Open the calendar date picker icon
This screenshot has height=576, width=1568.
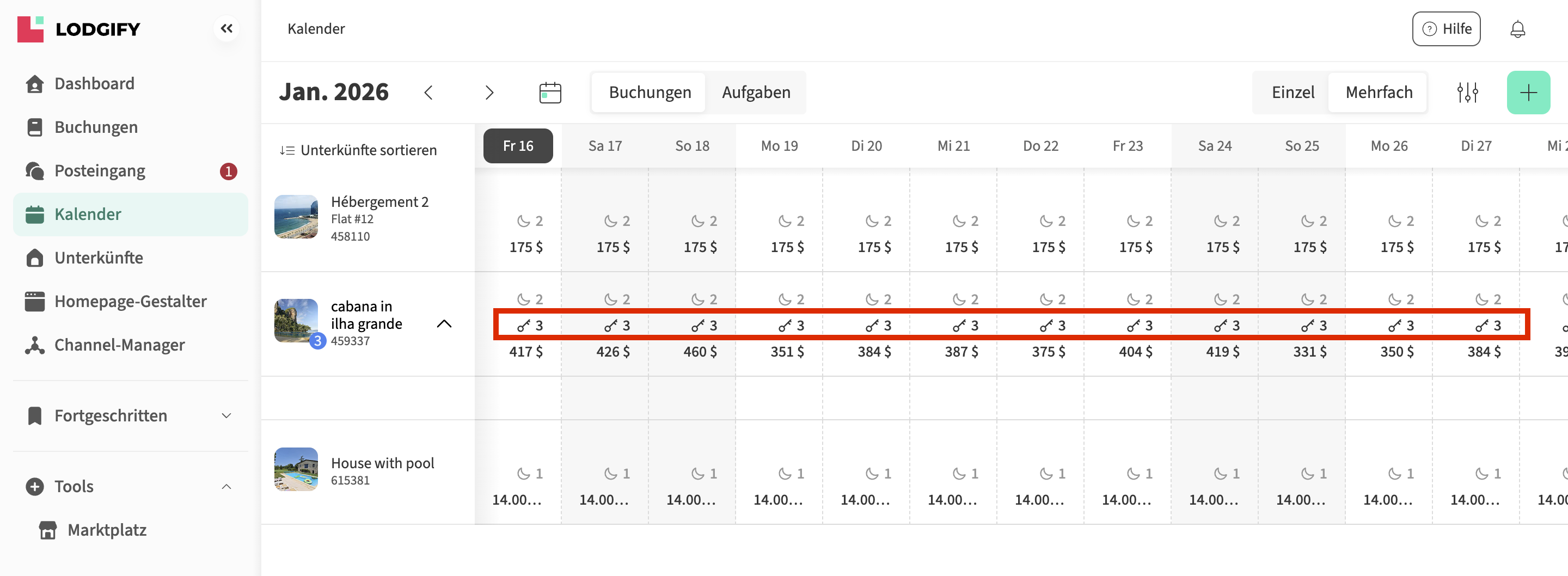(x=550, y=93)
